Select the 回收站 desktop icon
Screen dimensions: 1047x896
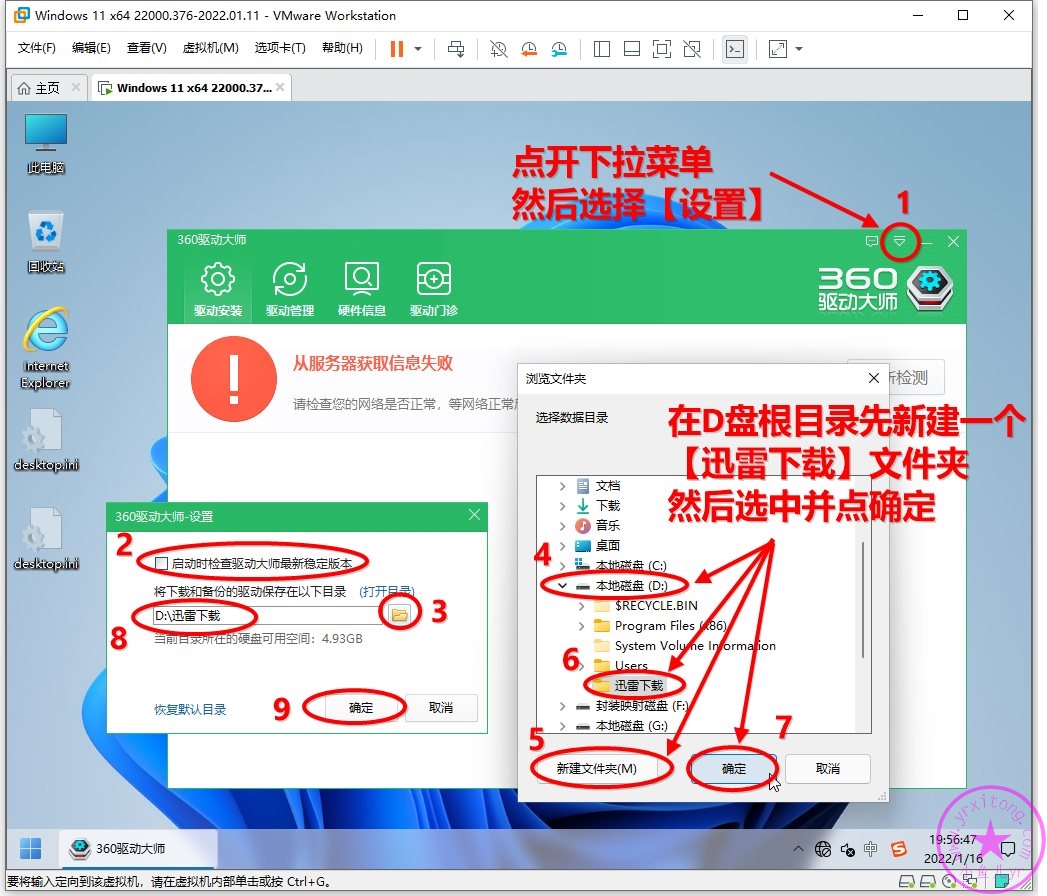click(x=45, y=242)
